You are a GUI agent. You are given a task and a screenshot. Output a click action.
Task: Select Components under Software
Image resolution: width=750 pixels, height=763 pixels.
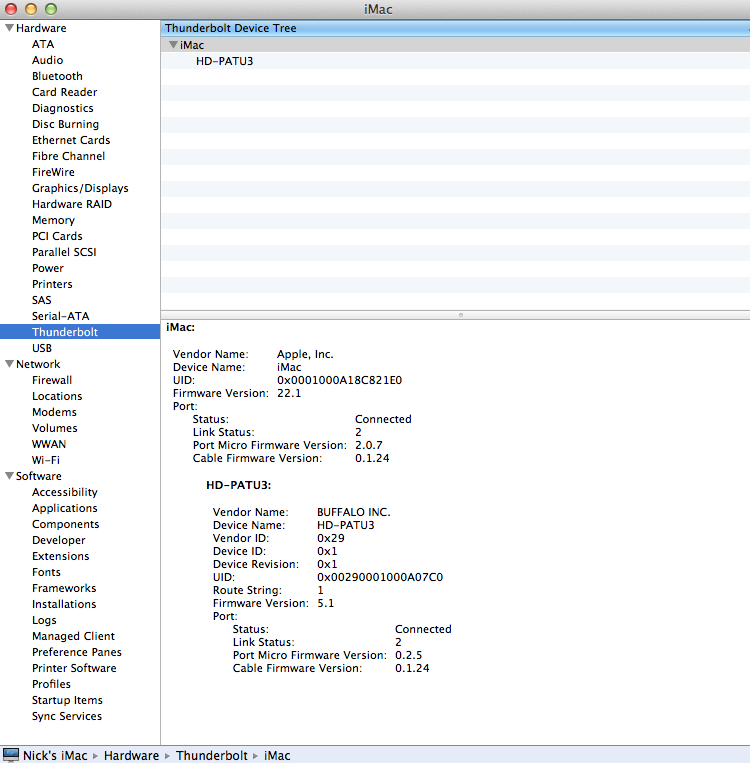(x=65, y=524)
